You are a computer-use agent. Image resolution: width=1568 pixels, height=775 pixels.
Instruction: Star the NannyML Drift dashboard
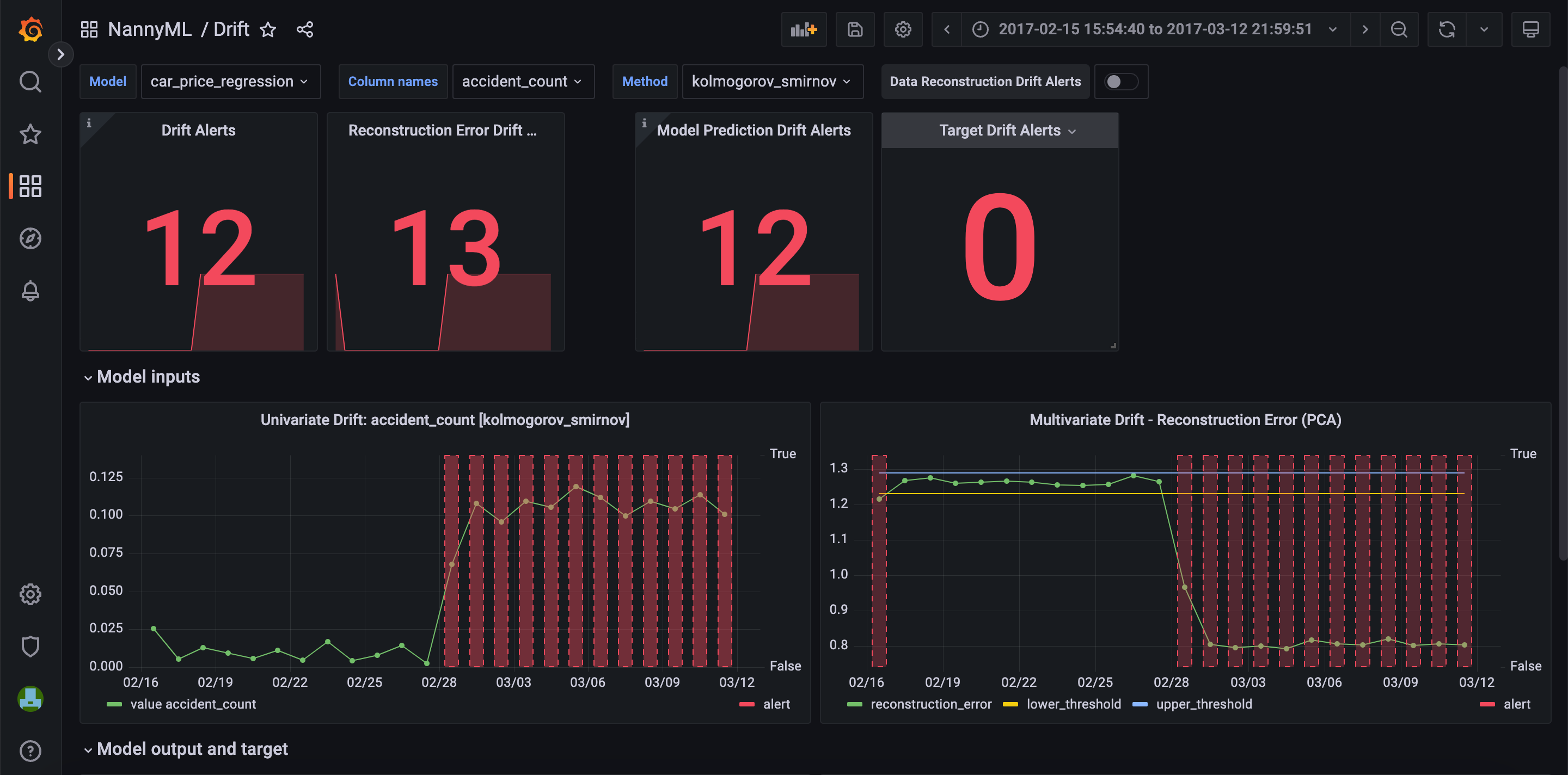tap(268, 29)
